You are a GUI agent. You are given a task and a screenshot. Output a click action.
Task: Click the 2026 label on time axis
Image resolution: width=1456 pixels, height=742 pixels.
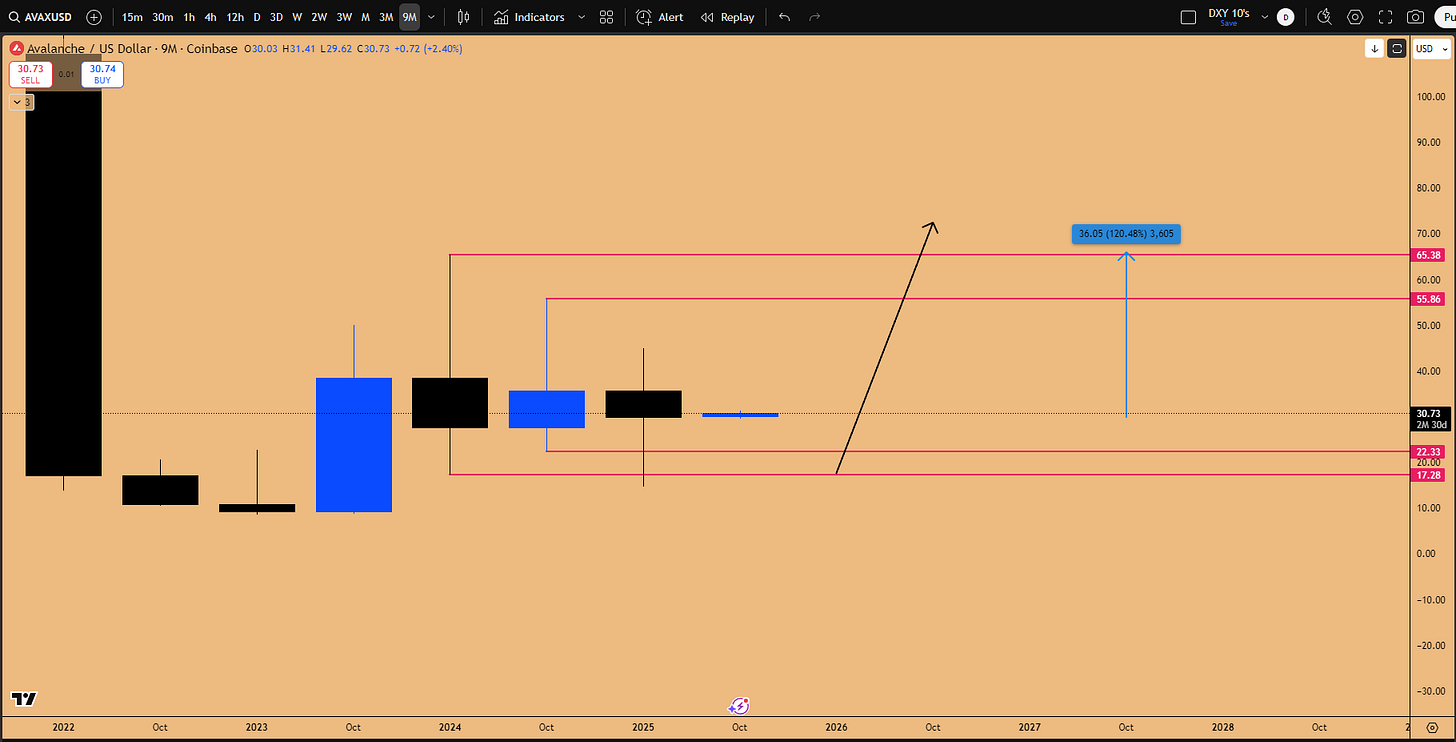[x=836, y=728]
